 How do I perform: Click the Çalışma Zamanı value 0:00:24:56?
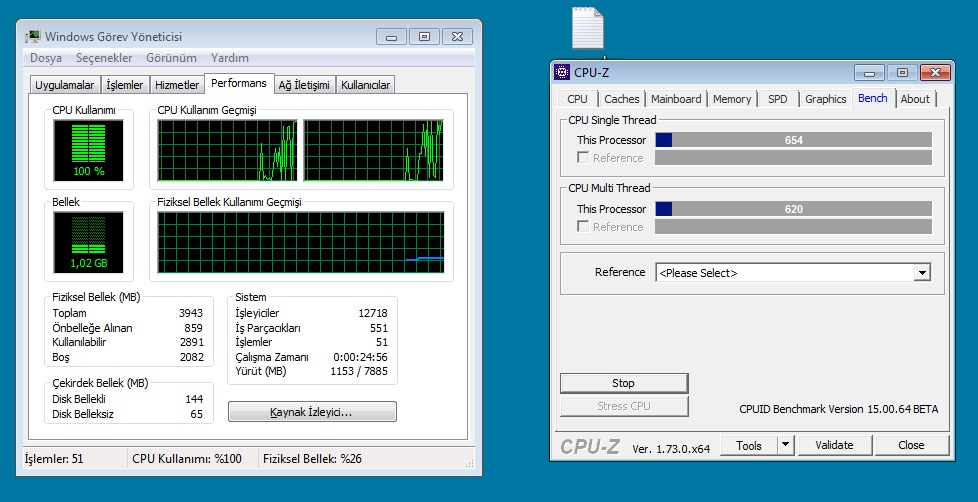pyautogui.click(x=361, y=357)
